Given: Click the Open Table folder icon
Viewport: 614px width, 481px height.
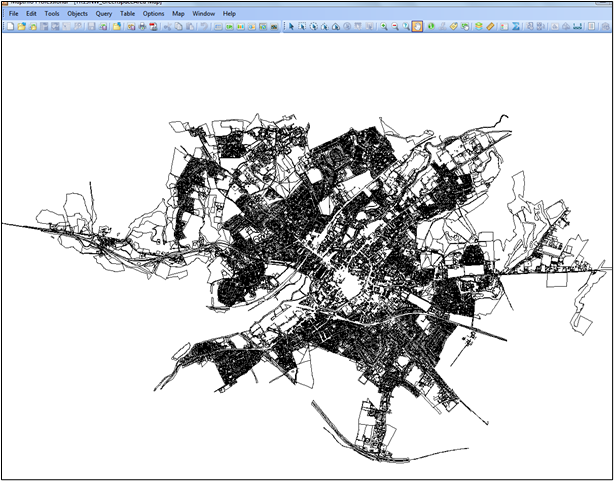Looking at the screenshot, I should (x=22, y=27).
